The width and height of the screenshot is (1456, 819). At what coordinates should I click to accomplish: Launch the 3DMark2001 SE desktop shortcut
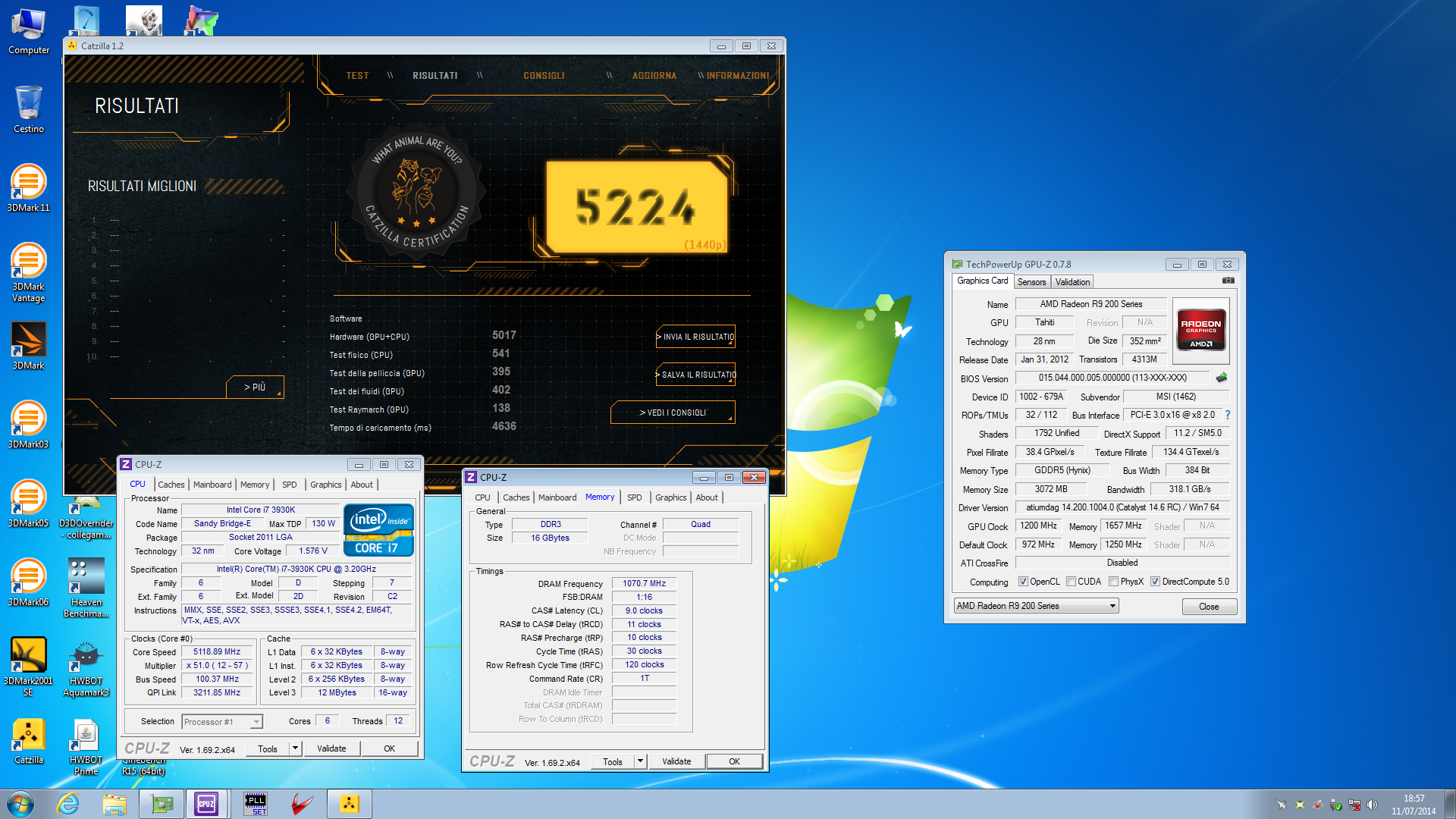coord(29,666)
